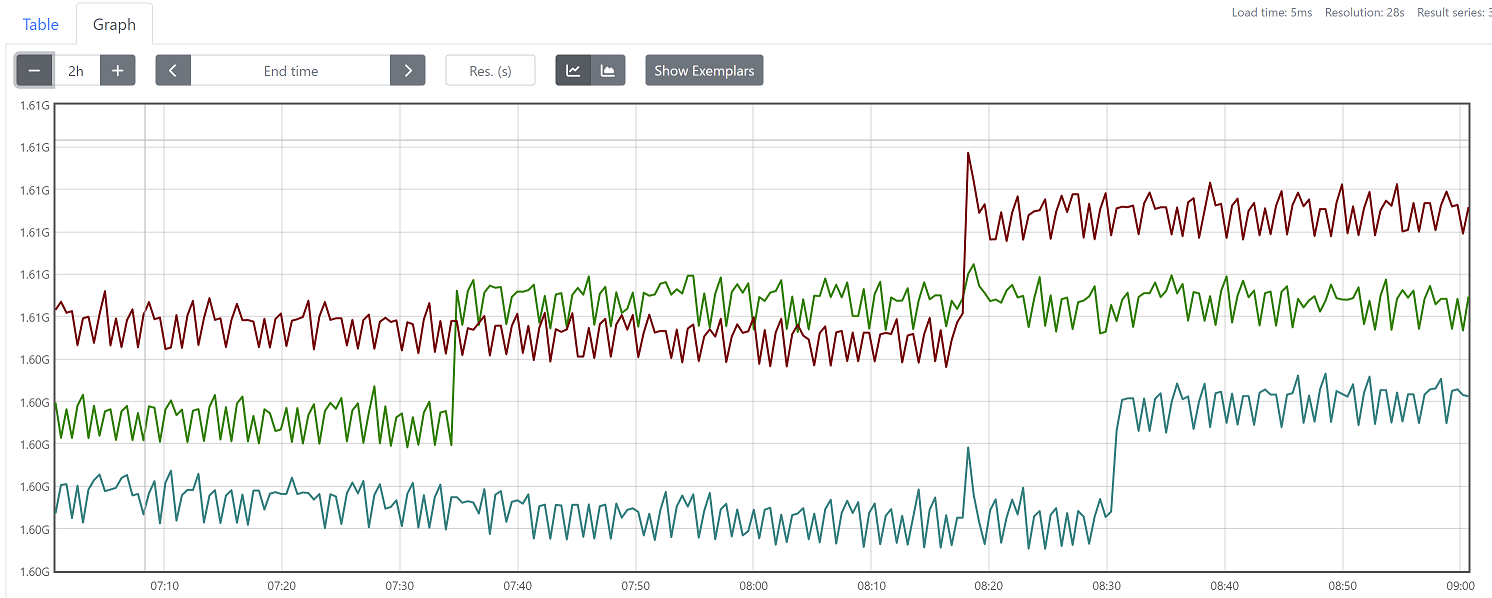Click the minus button to decrease time range
Viewport: 1492px width, 598px height.
[x=34, y=71]
